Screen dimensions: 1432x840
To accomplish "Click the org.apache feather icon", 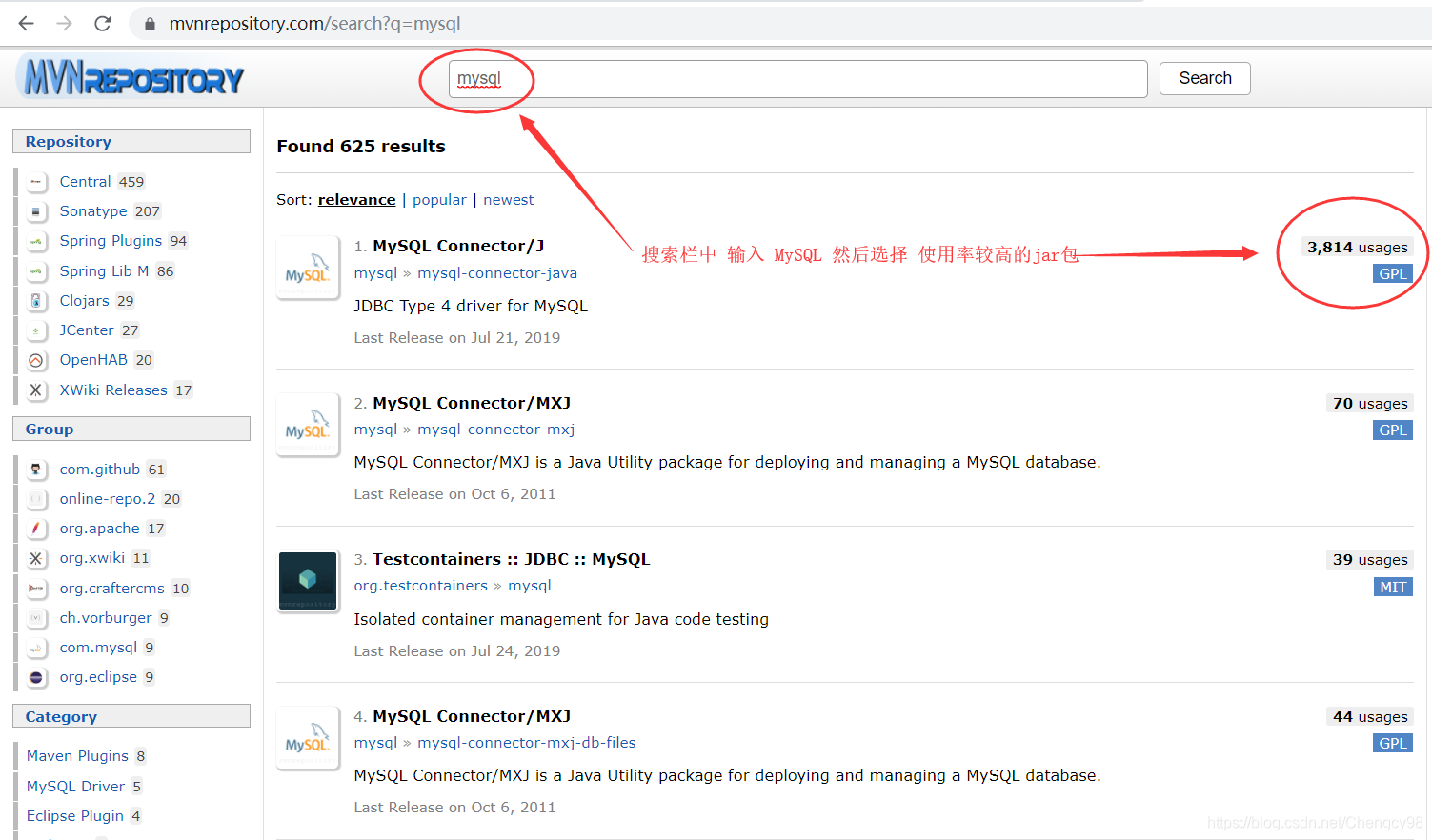I will tap(36, 529).
